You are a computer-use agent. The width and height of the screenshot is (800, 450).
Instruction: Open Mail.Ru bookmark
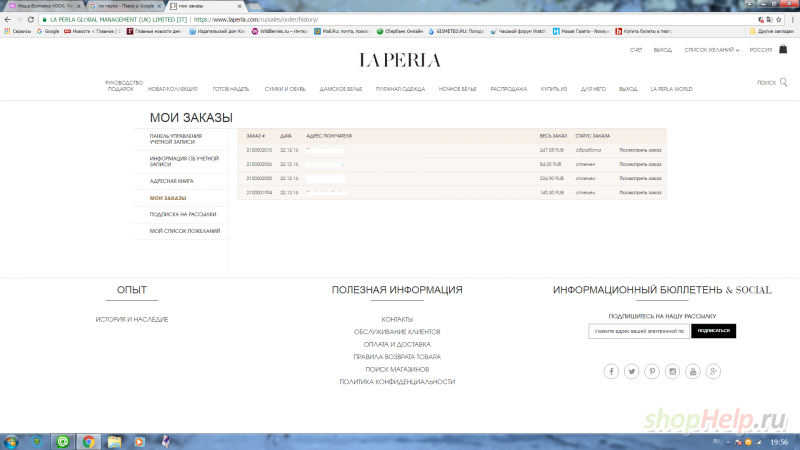click(x=342, y=31)
